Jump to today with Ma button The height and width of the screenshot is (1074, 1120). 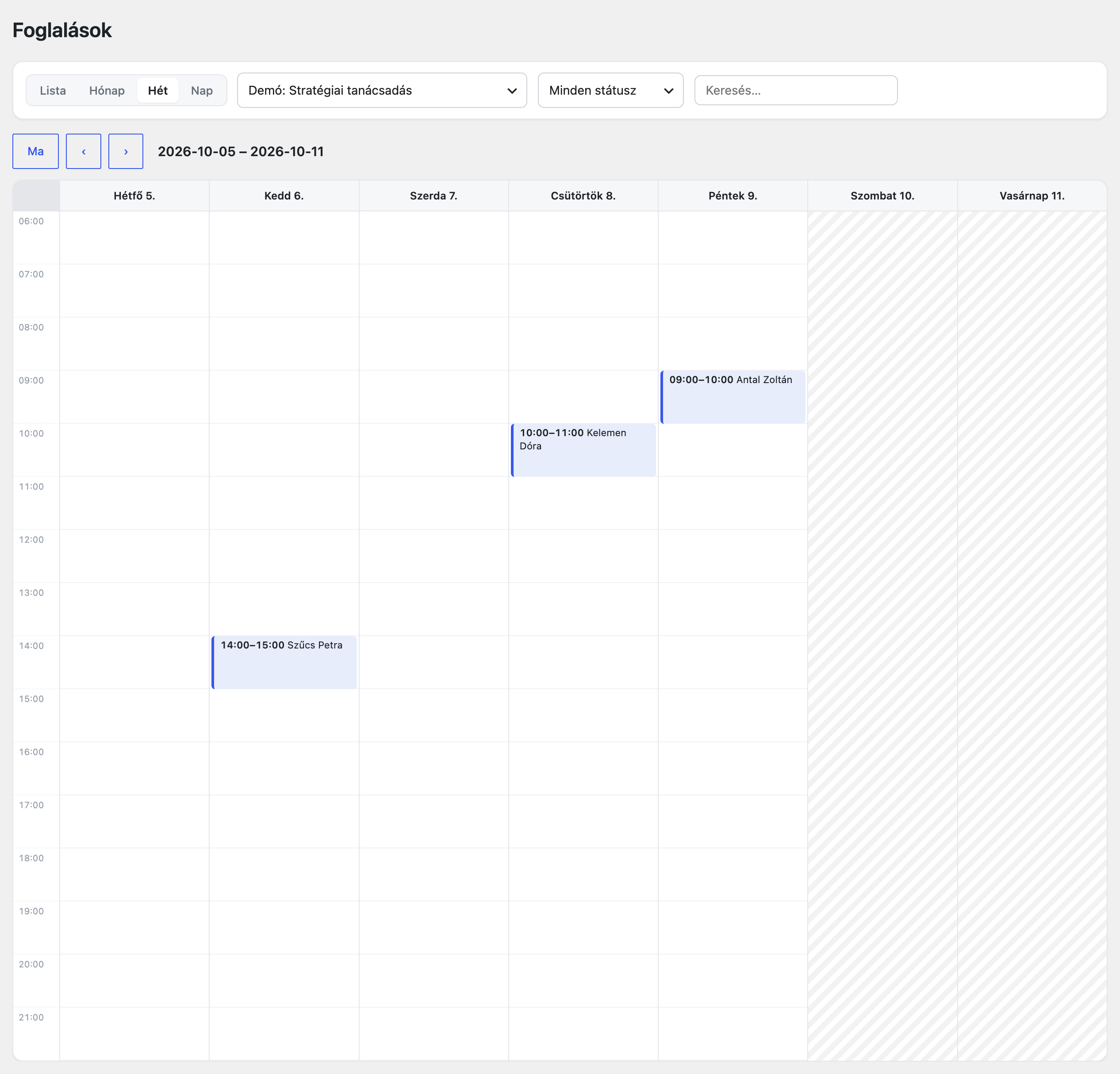click(x=35, y=151)
